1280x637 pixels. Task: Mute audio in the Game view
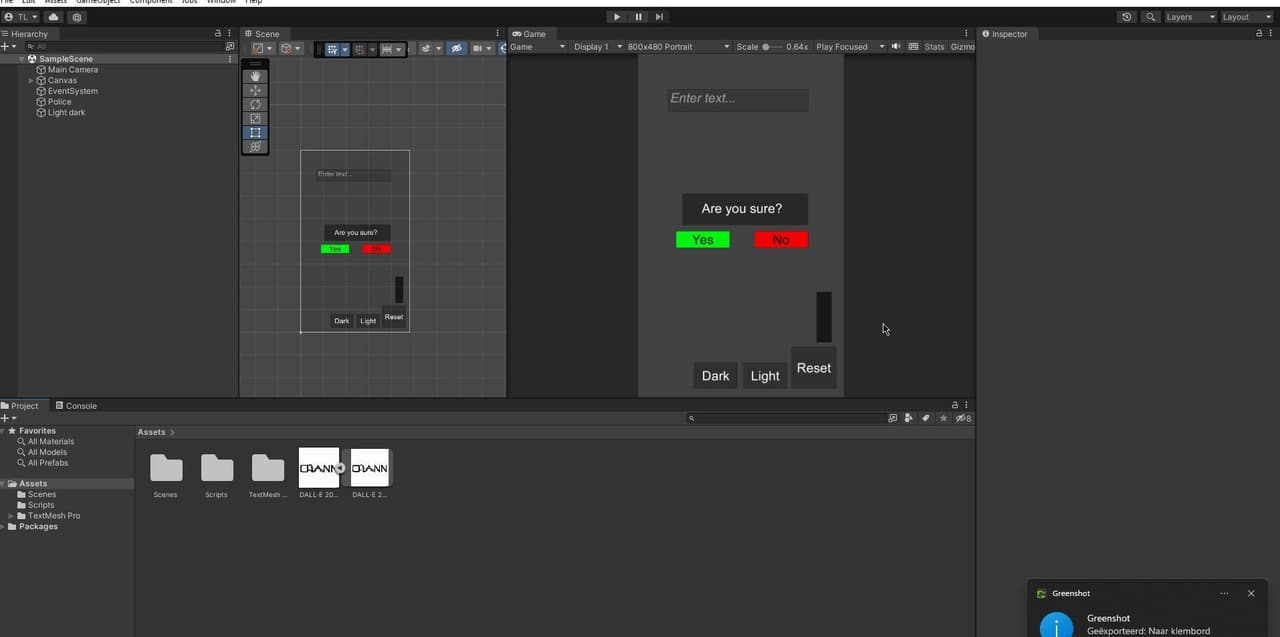coord(896,47)
